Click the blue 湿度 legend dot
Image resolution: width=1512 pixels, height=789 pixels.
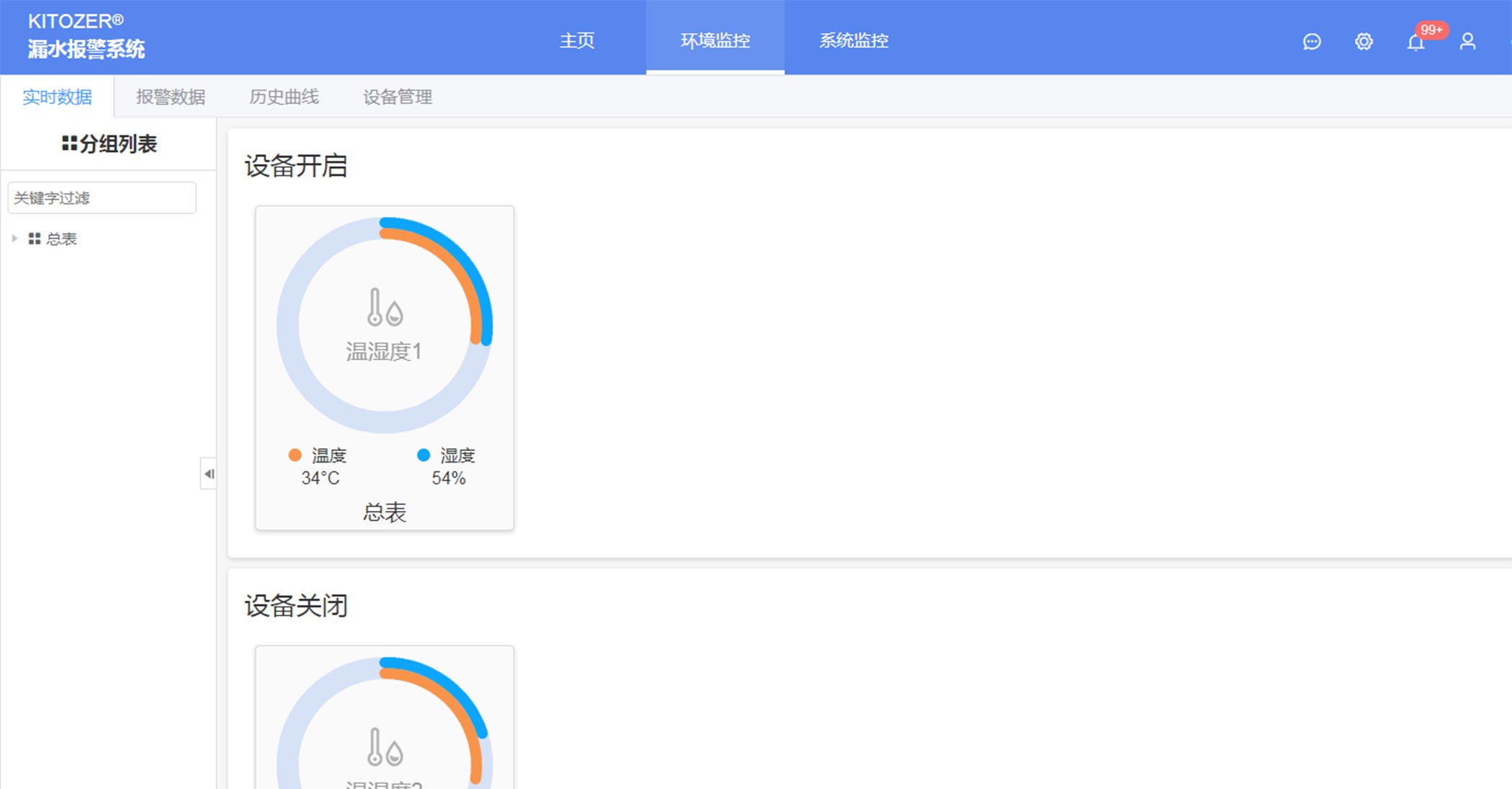click(x=424, y=455)
